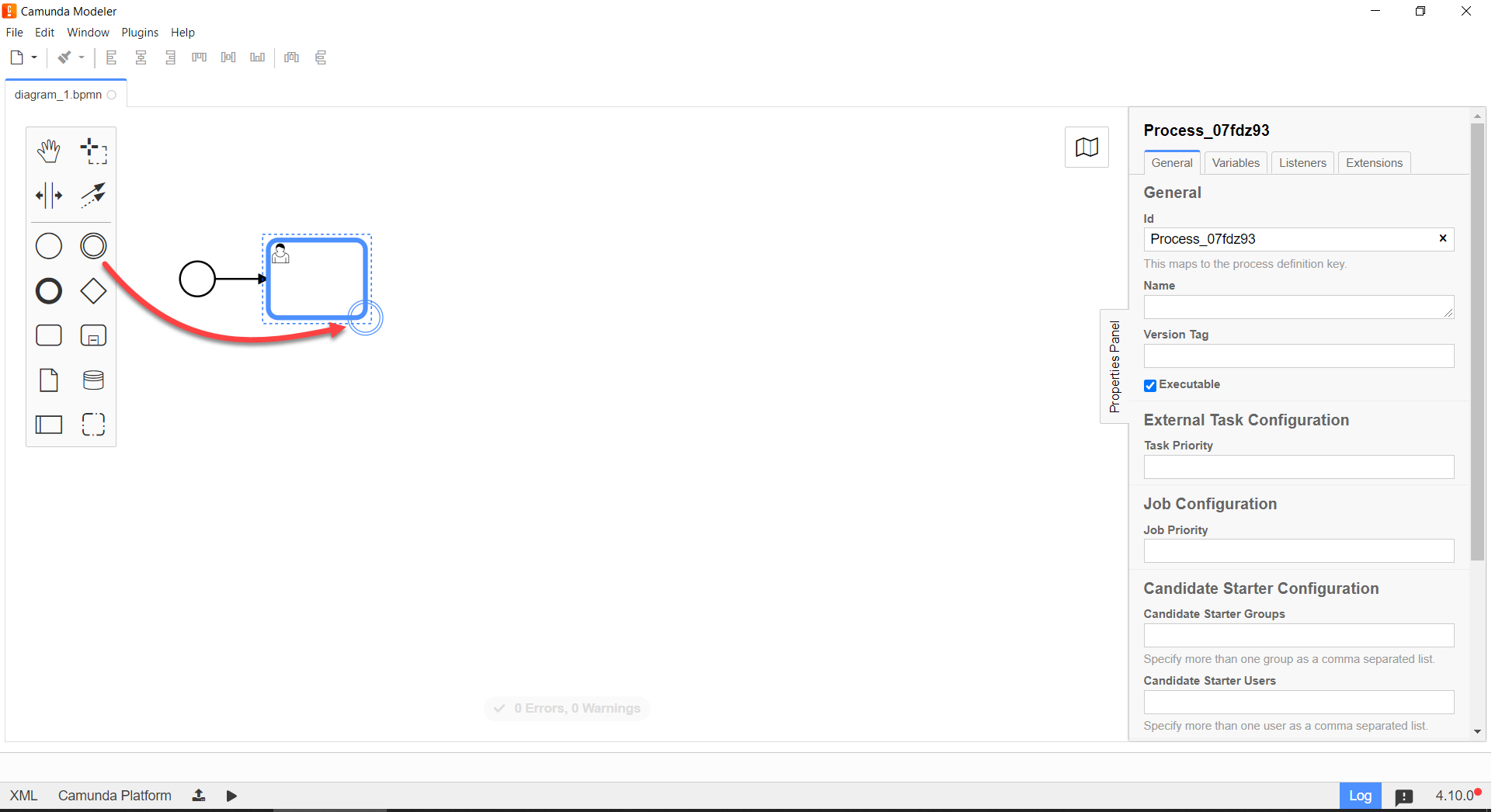Clear the Id field with X
1502x812 pixels.
click(1443, 238)
